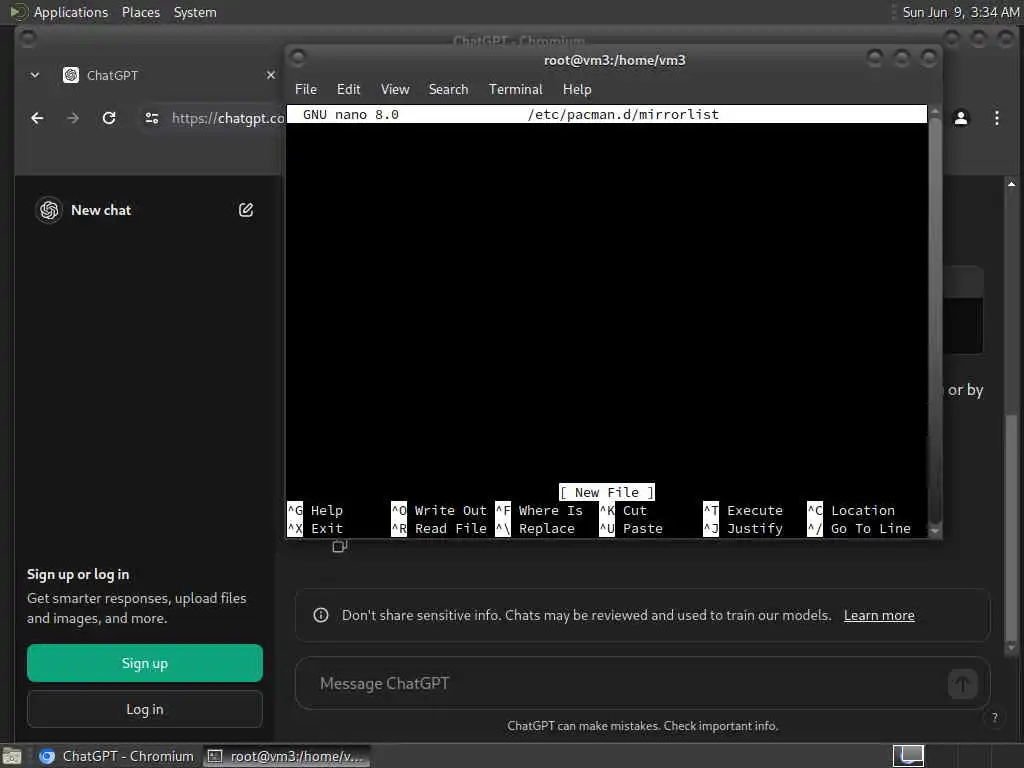Reload the ChatGPT page
This screenshot has width=1024, height=768.
(x=109, y=118)
